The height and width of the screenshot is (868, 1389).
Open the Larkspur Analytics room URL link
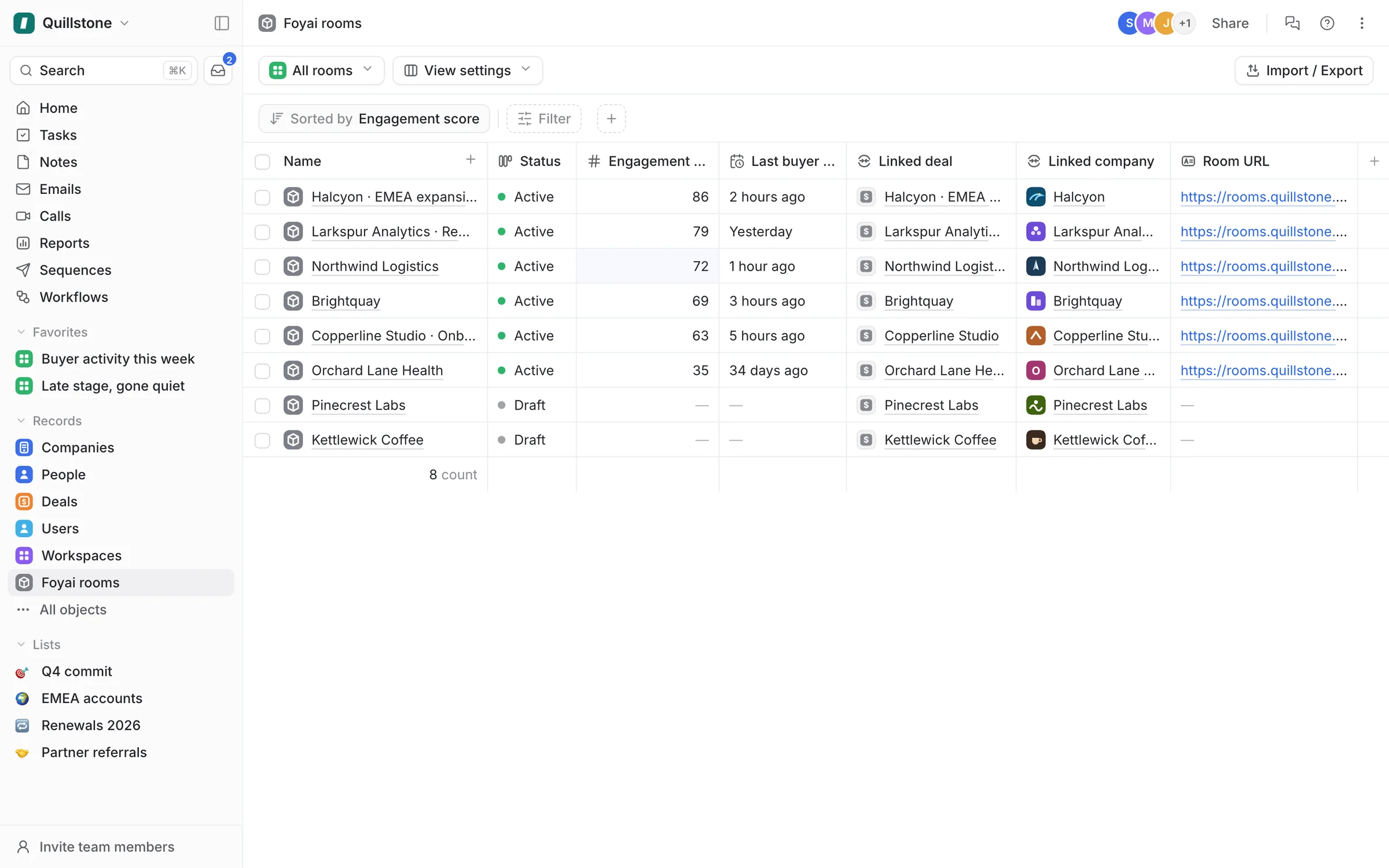click(1263, 231)
